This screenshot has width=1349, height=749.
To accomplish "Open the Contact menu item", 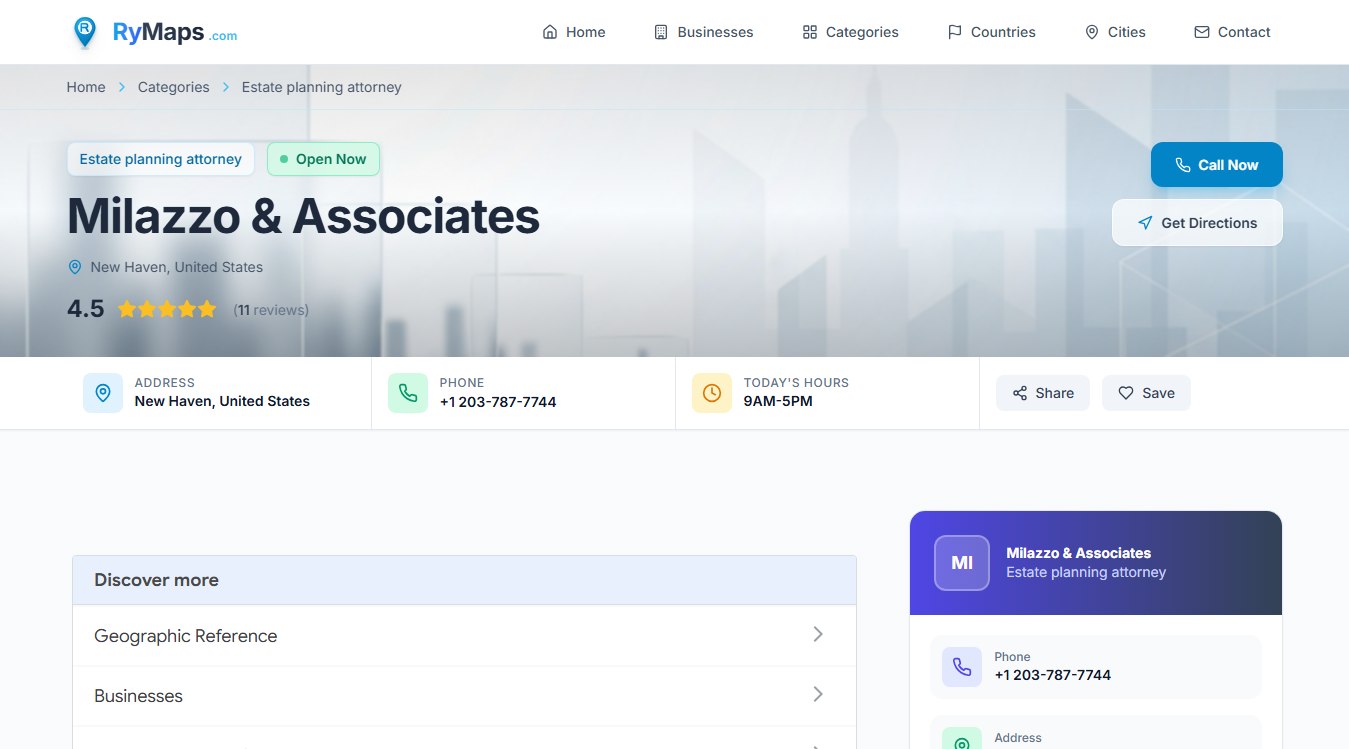I will coord(1232,32).
